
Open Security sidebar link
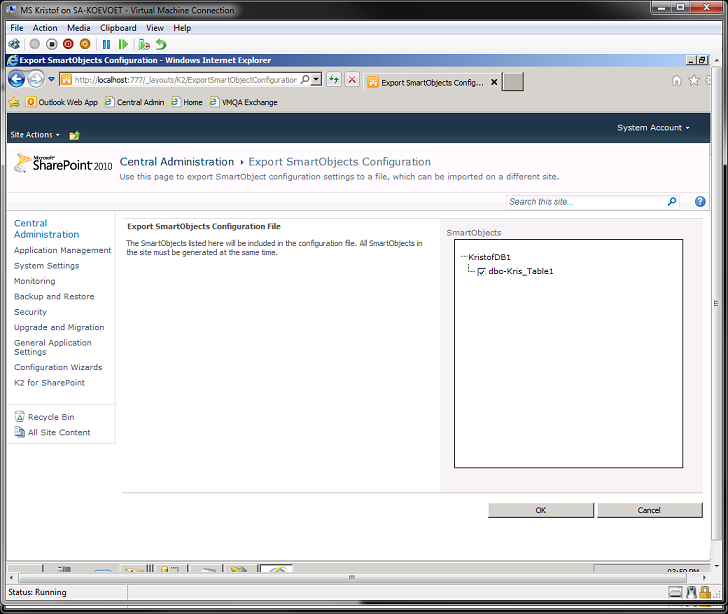30,312
